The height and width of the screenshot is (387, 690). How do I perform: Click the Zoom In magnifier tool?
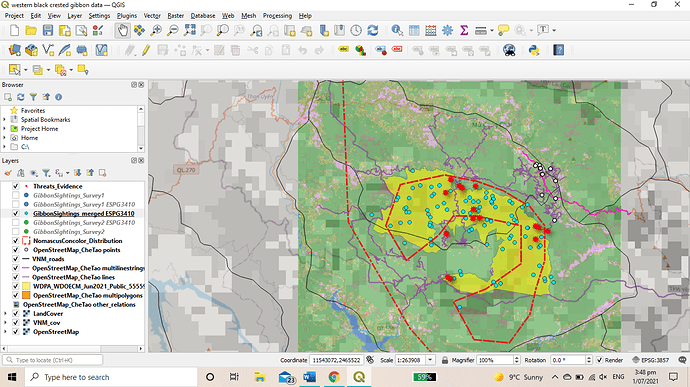(x=156, y=30)
